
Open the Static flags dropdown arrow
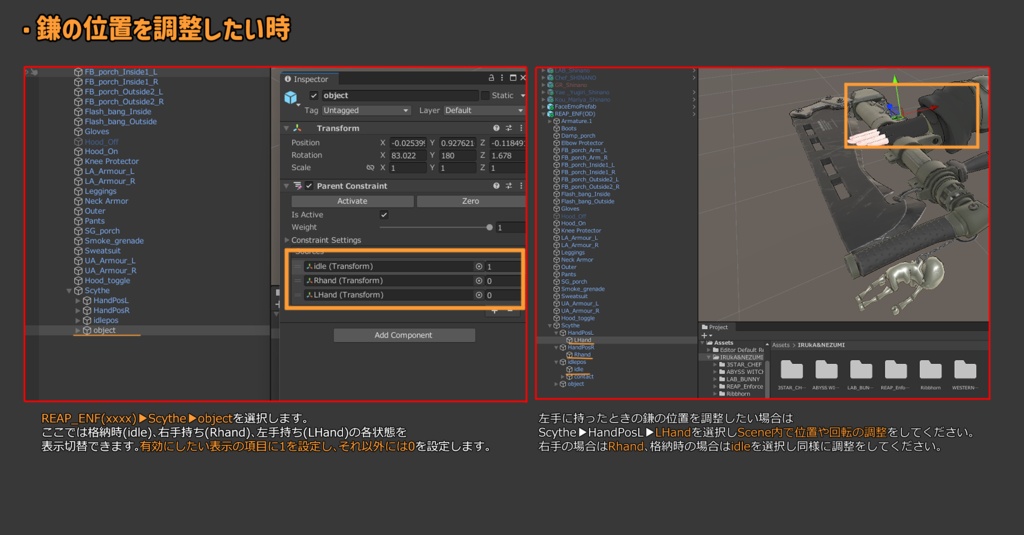(522, 96)
